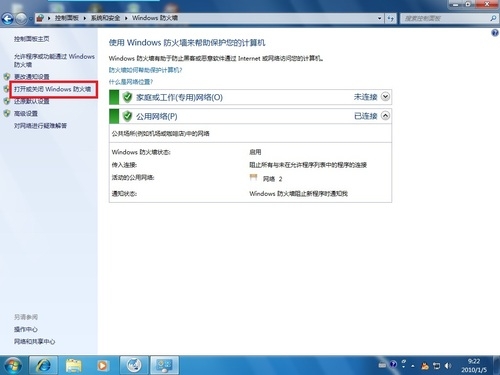Open 对网络进行疑难解答 link
This screenshot has height=375, width=500.
pos(40,126)
